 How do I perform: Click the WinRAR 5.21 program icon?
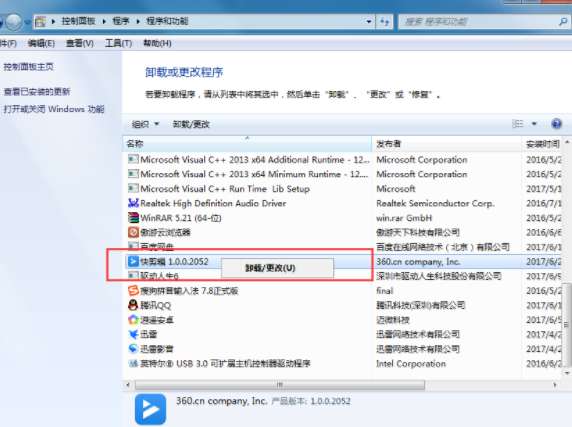tap(133, 218)
